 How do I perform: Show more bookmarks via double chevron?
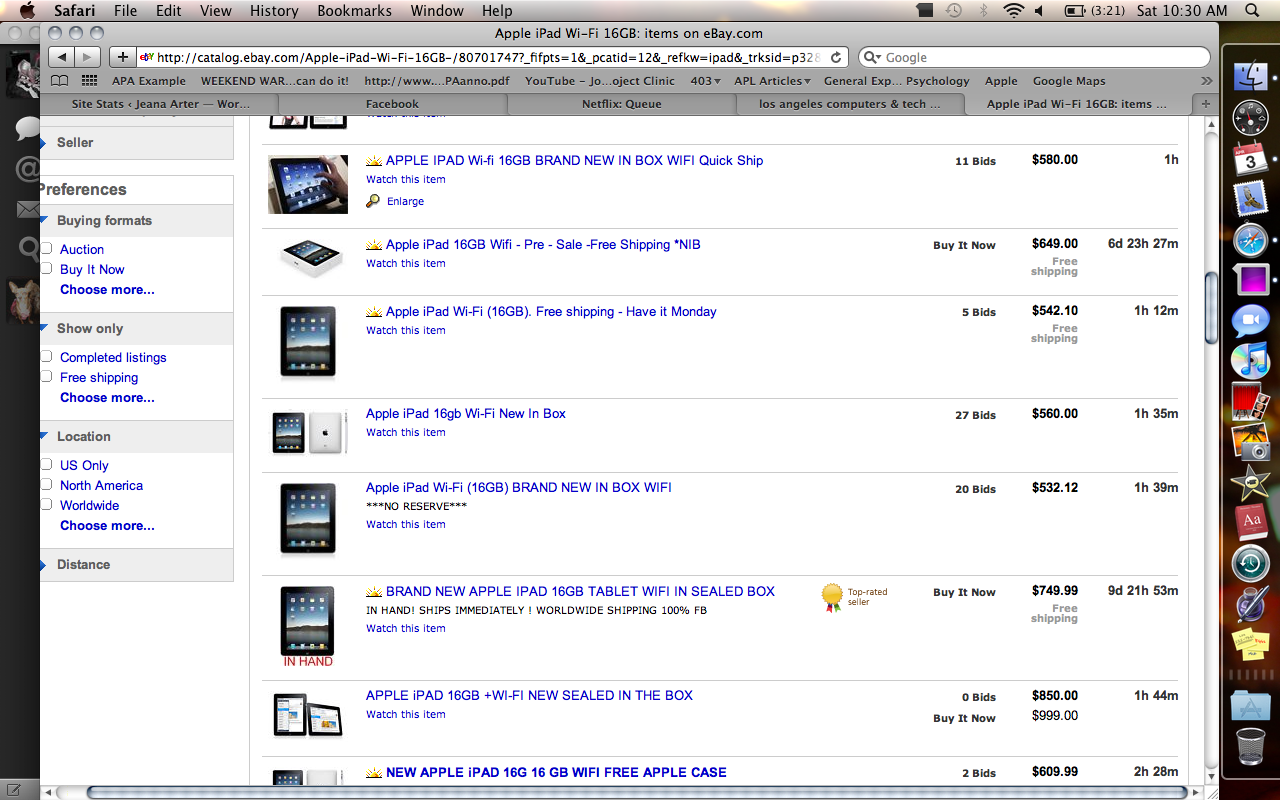(x=1207, y=81)
